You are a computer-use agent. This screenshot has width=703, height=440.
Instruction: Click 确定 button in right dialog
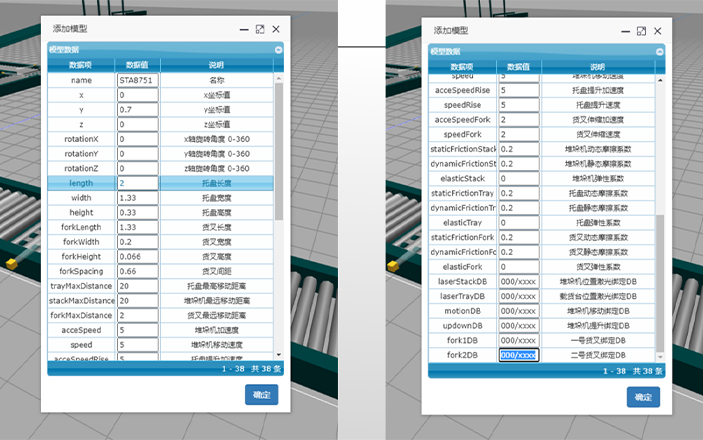click(643, 397)
